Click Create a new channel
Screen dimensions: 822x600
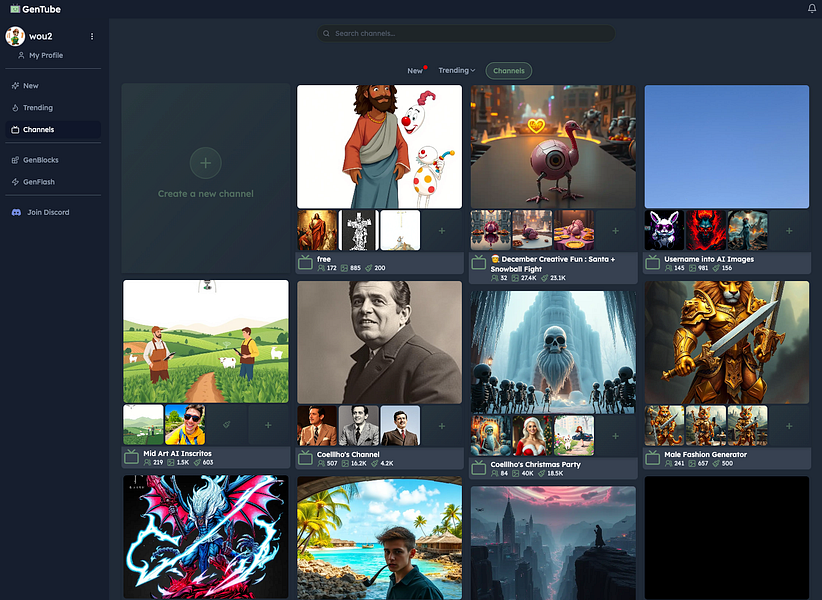[x=205, y=163]
